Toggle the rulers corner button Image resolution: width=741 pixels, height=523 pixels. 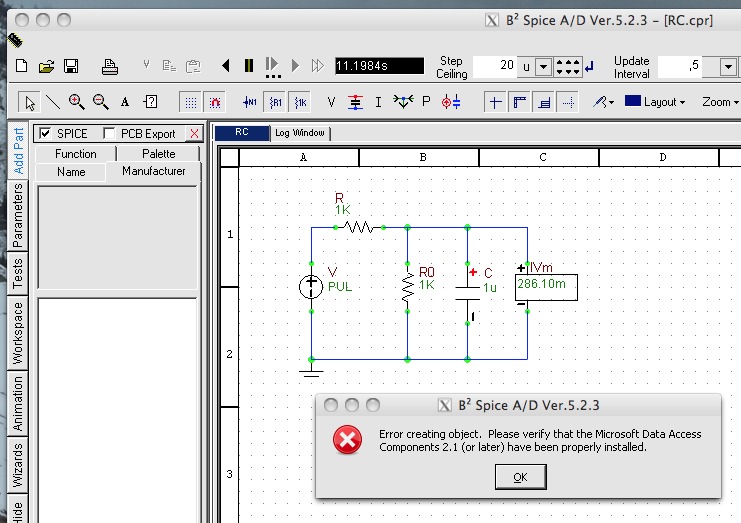pyautogui.click(x=520, y=102)
